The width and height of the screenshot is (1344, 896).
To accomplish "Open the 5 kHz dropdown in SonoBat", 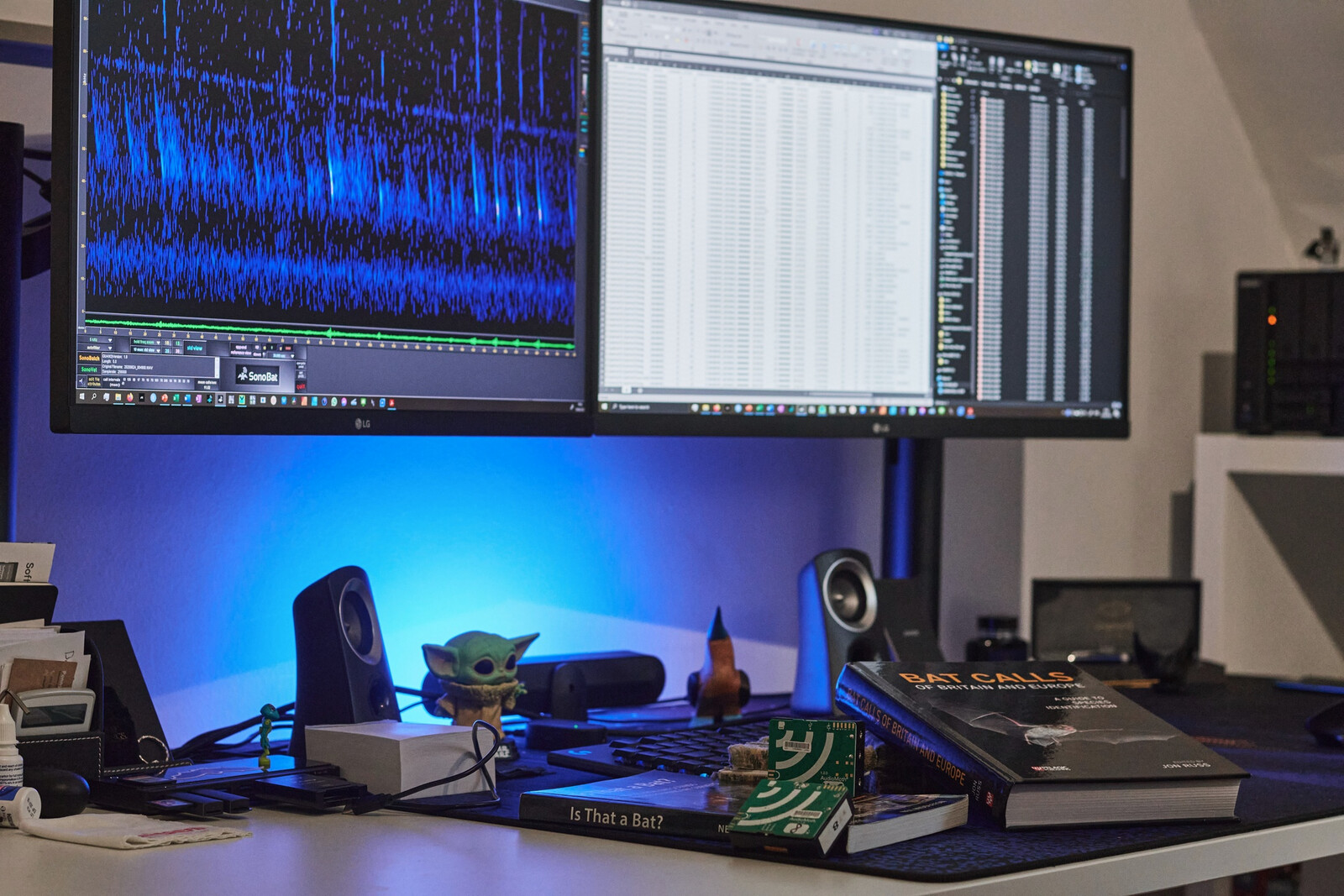I will click(x=96, y=339).
